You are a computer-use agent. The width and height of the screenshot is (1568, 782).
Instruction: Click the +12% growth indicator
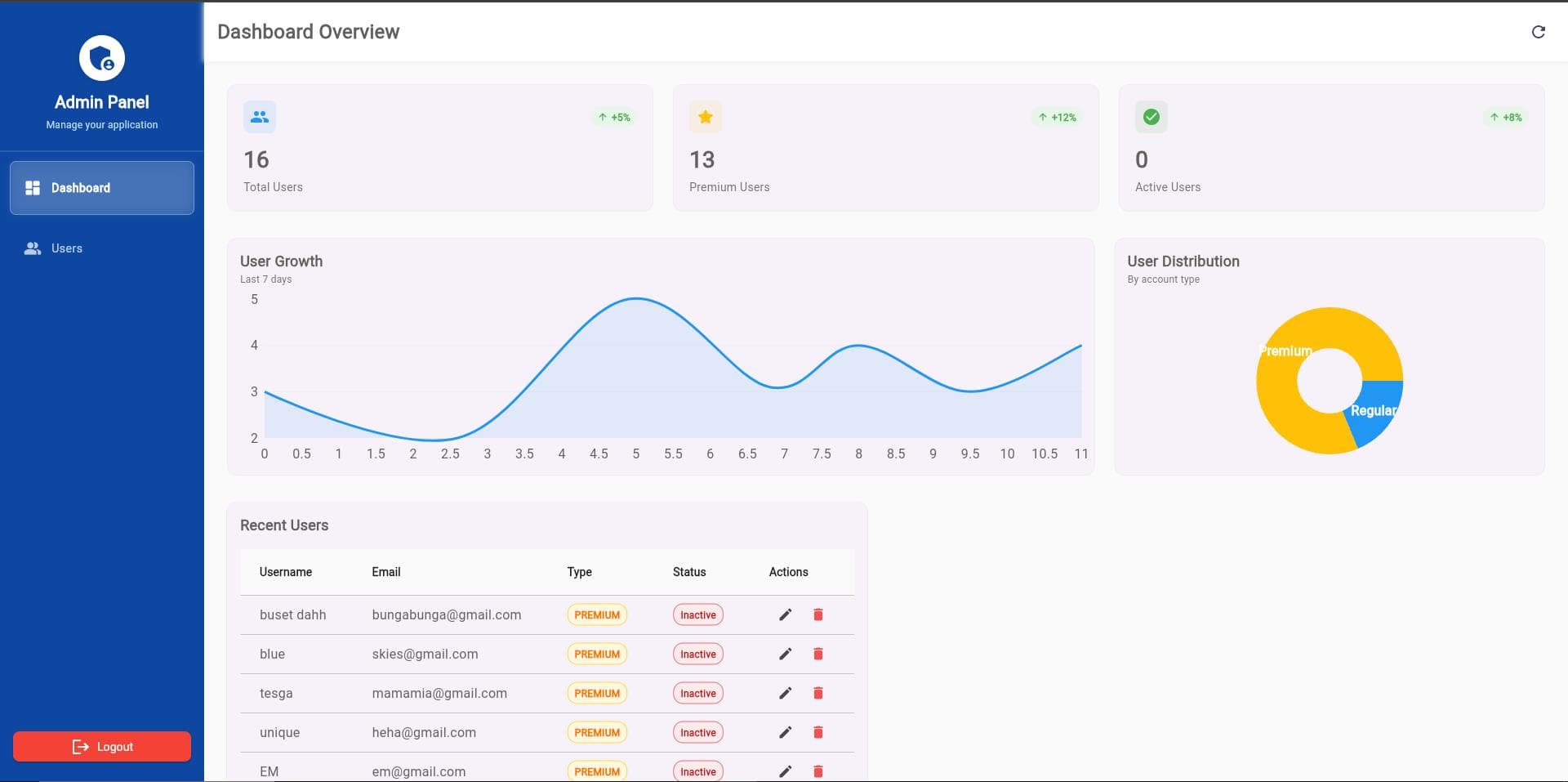[1057, 117]
